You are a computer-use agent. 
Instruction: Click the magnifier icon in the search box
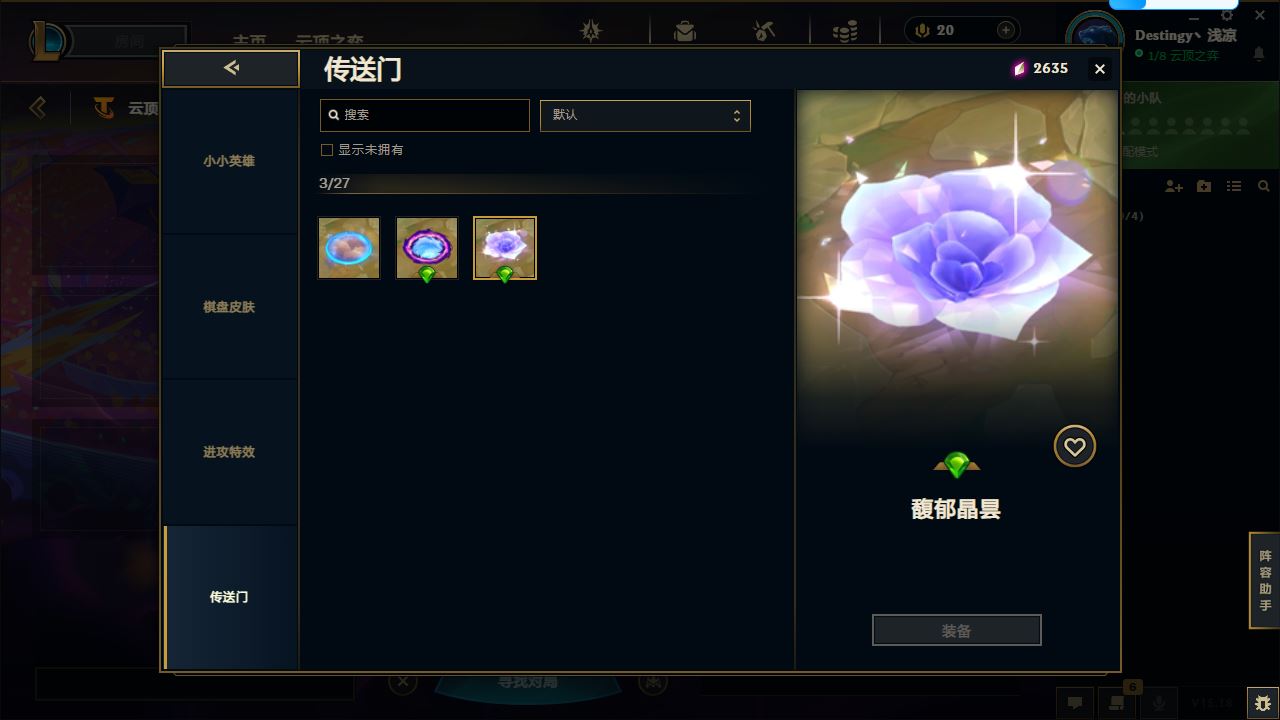[x=334, y=115]
